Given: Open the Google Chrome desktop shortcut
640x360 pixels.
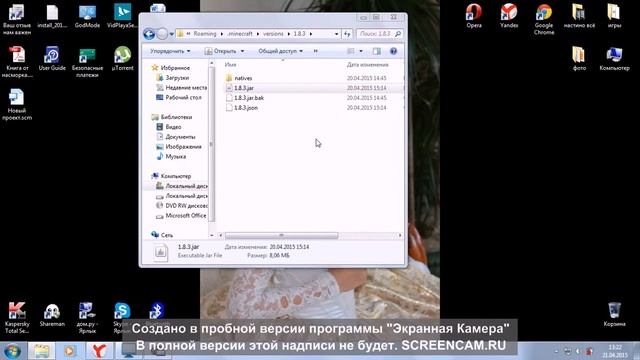Looking at the screenshot, I should click(x=544, y=19).
